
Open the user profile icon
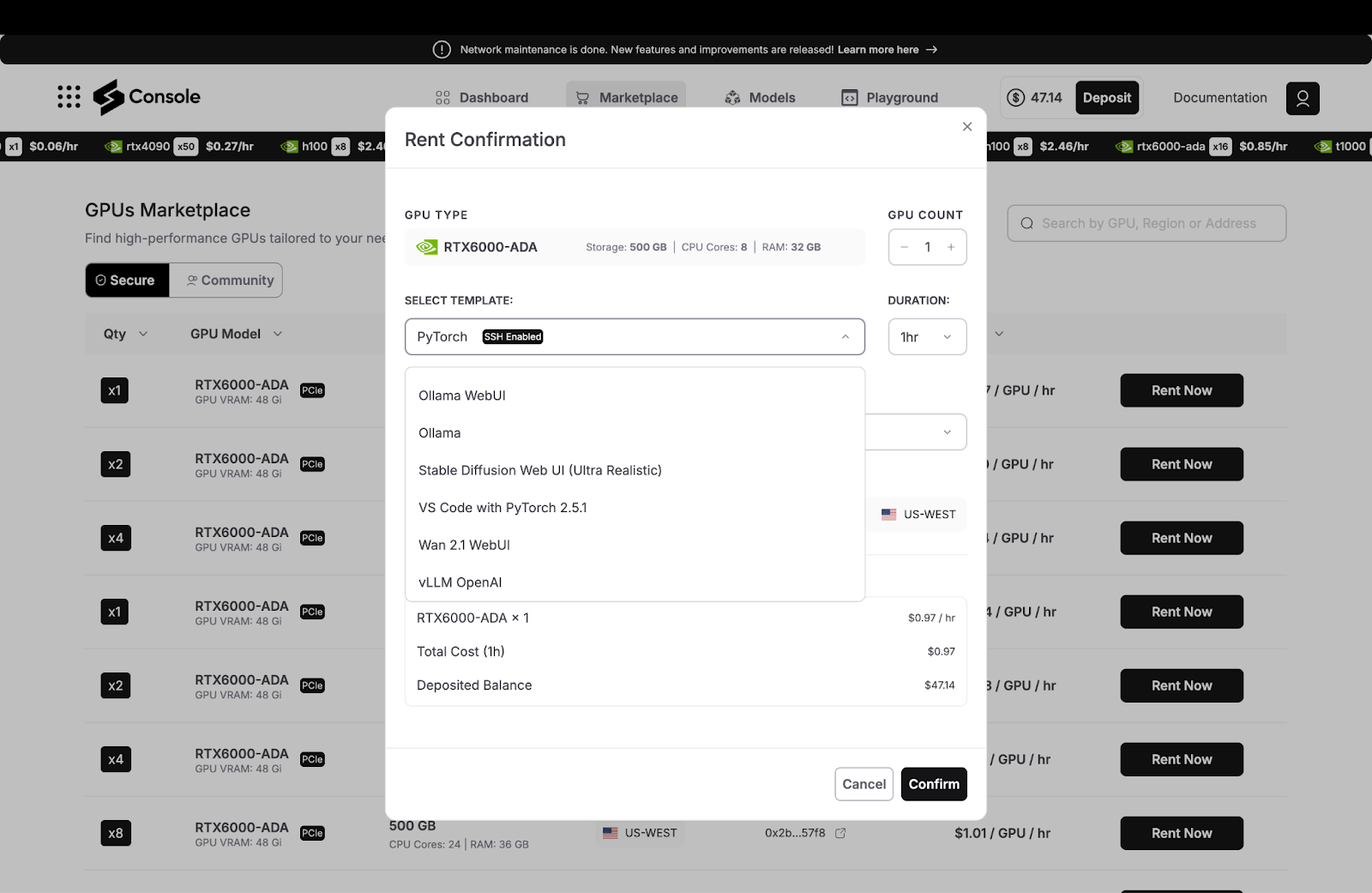[1303, 98]
